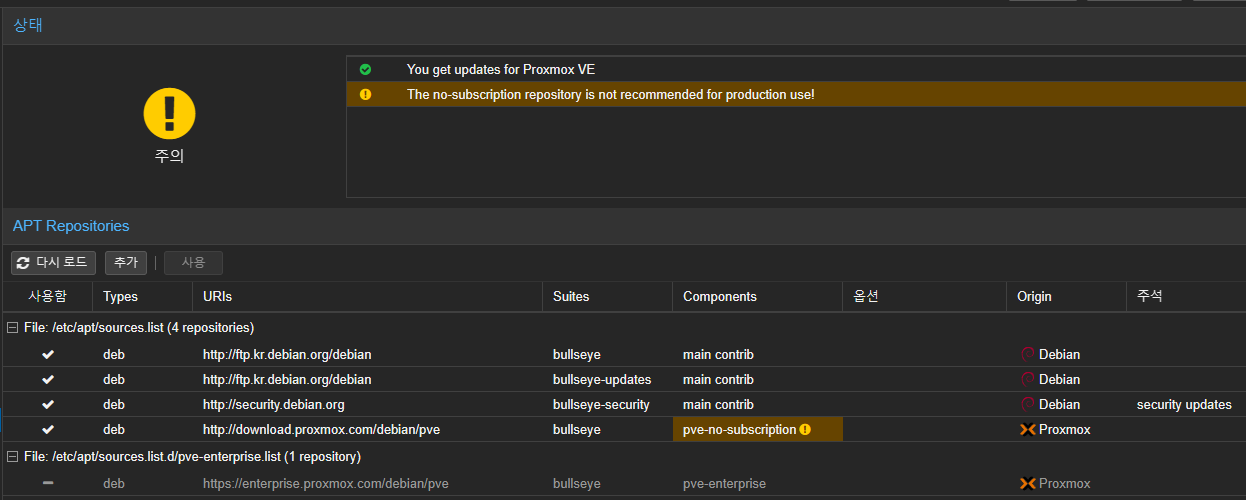Screen dimensions: 1246x500
Task: Click the Debian logo in the bullseye-updates row
Action: tap(1027, 379)
